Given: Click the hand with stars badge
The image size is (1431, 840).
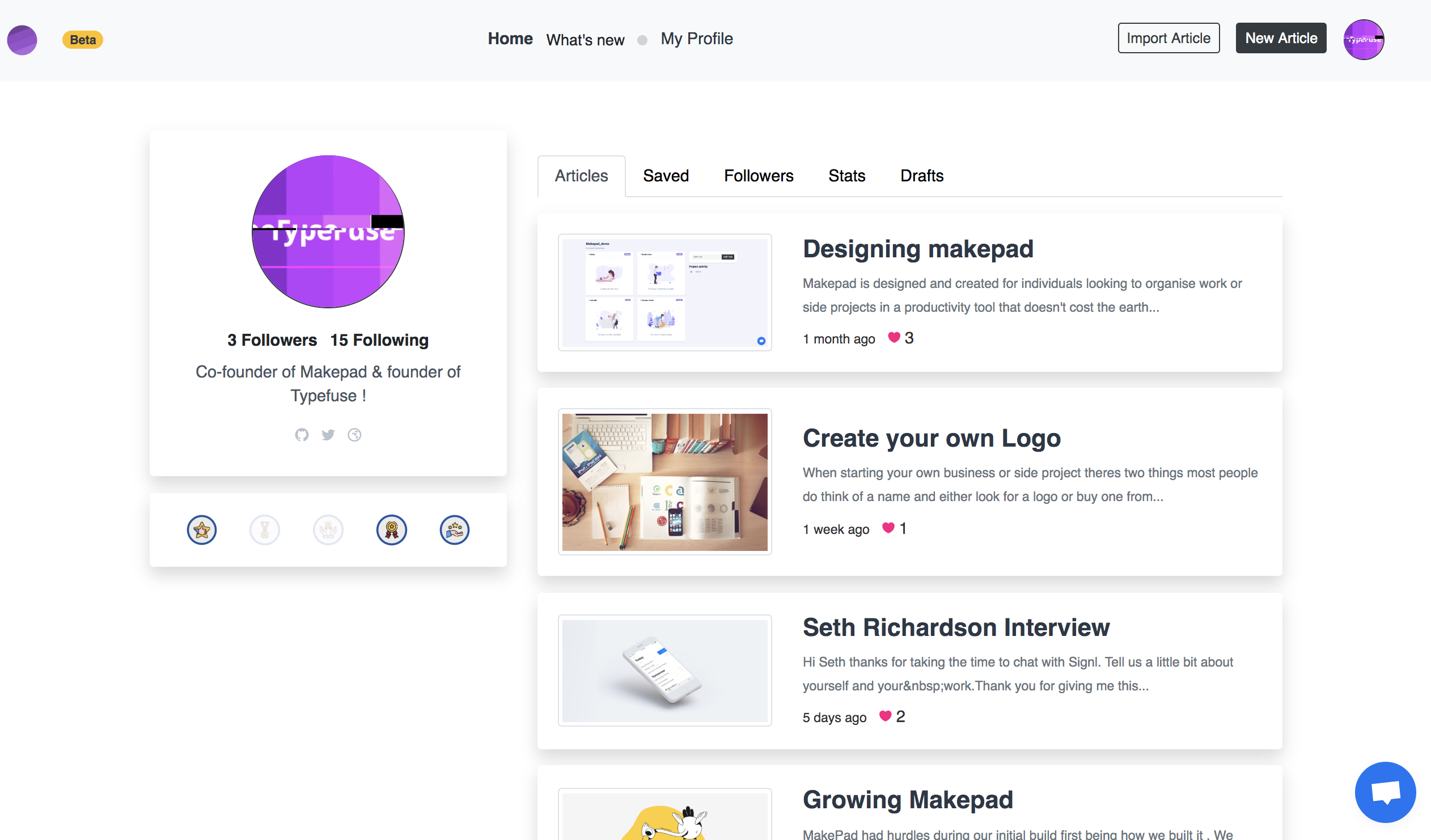Looking at the screenshot, I should 454,530.
